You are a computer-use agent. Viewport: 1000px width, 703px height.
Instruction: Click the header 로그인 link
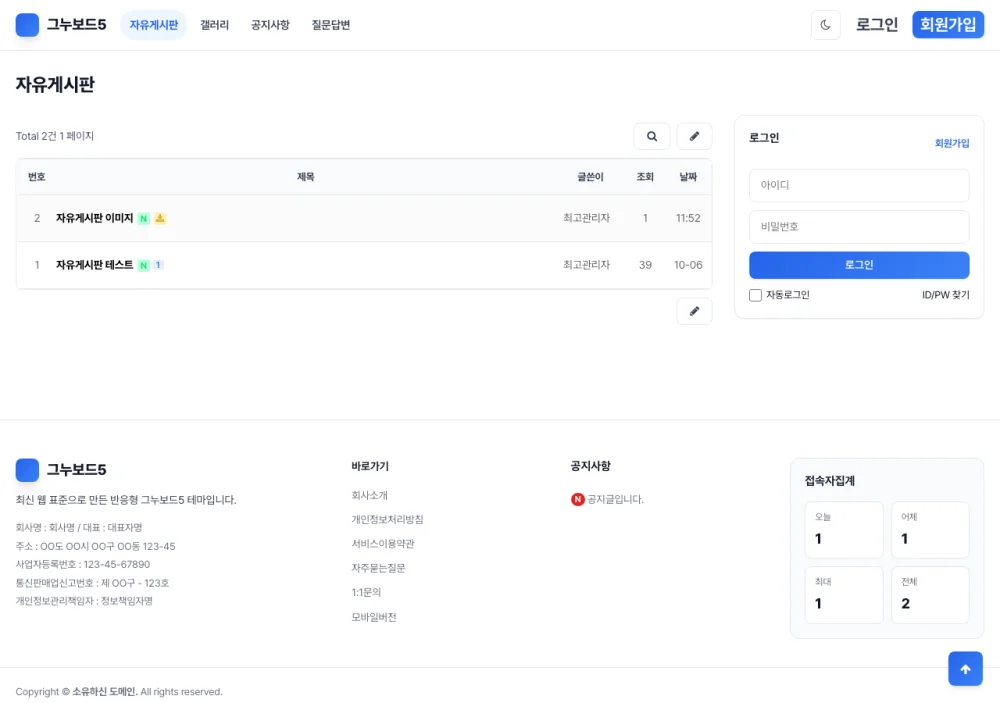click(x=877, y=25)
